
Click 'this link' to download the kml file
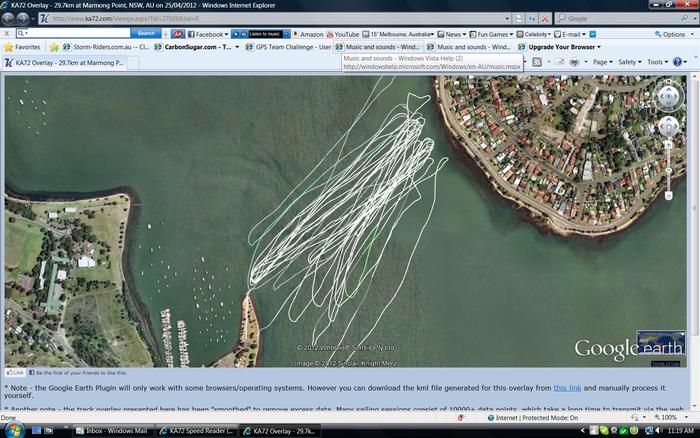click(567, 386)
